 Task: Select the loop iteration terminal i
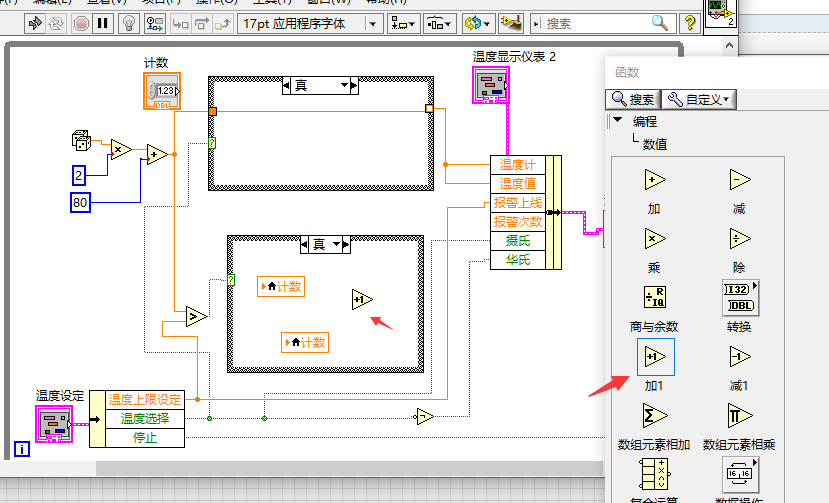22,450
